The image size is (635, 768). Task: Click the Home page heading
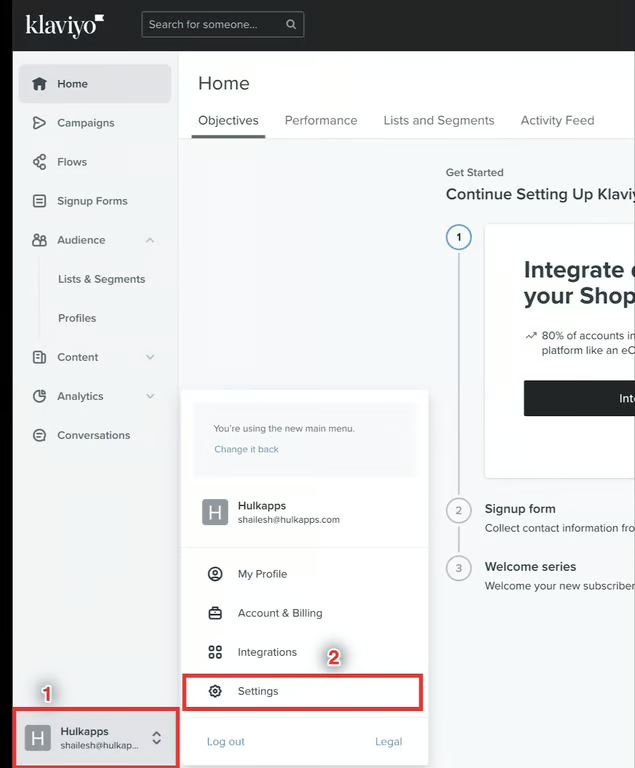point(224,84)
